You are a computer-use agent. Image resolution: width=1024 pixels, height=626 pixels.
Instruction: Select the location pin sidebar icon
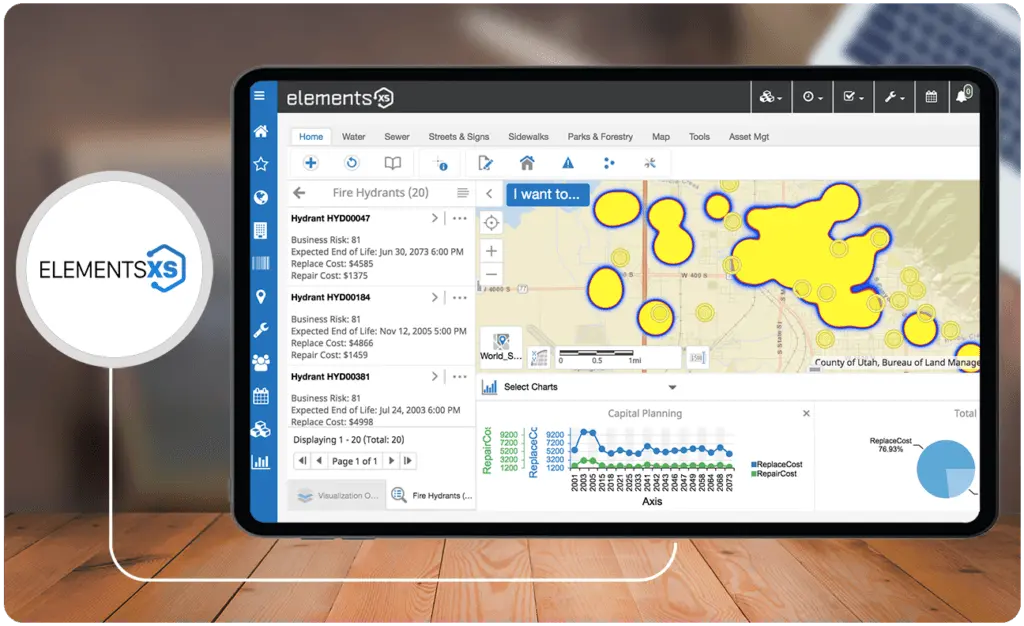click(x=261, y=296)
